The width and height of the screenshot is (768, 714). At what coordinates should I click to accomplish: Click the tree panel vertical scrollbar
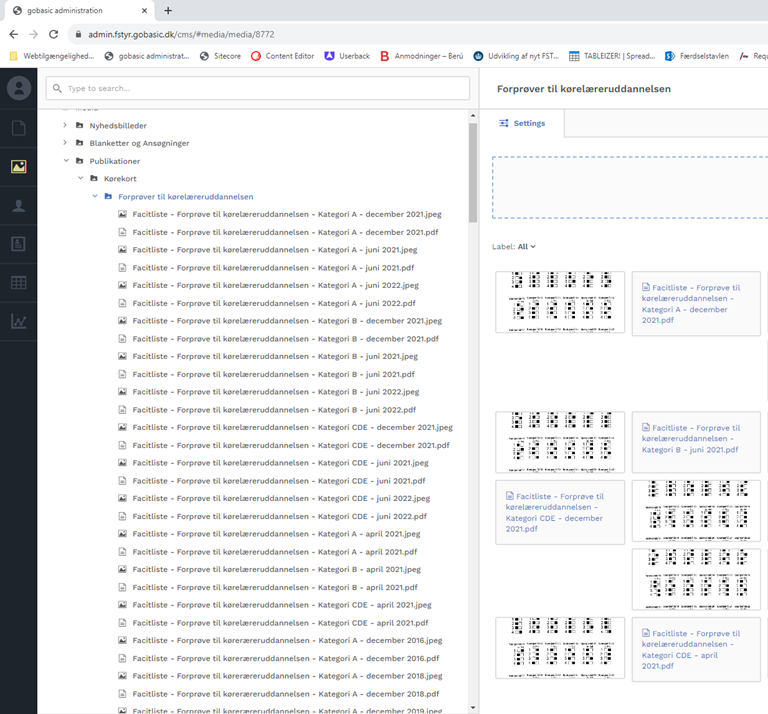(473, 170)
